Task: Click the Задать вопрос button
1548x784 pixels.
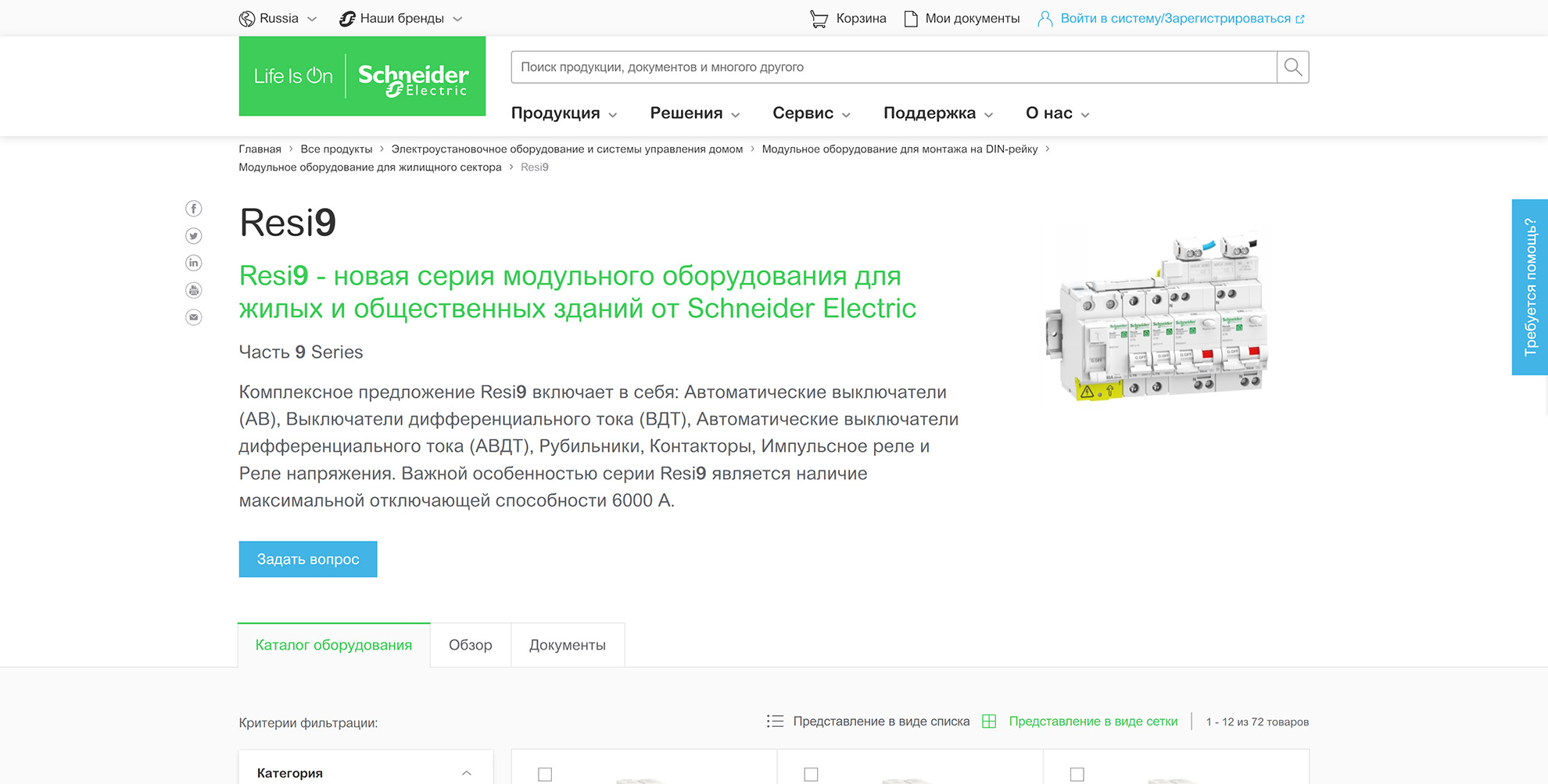Action: tap(308, 559)
